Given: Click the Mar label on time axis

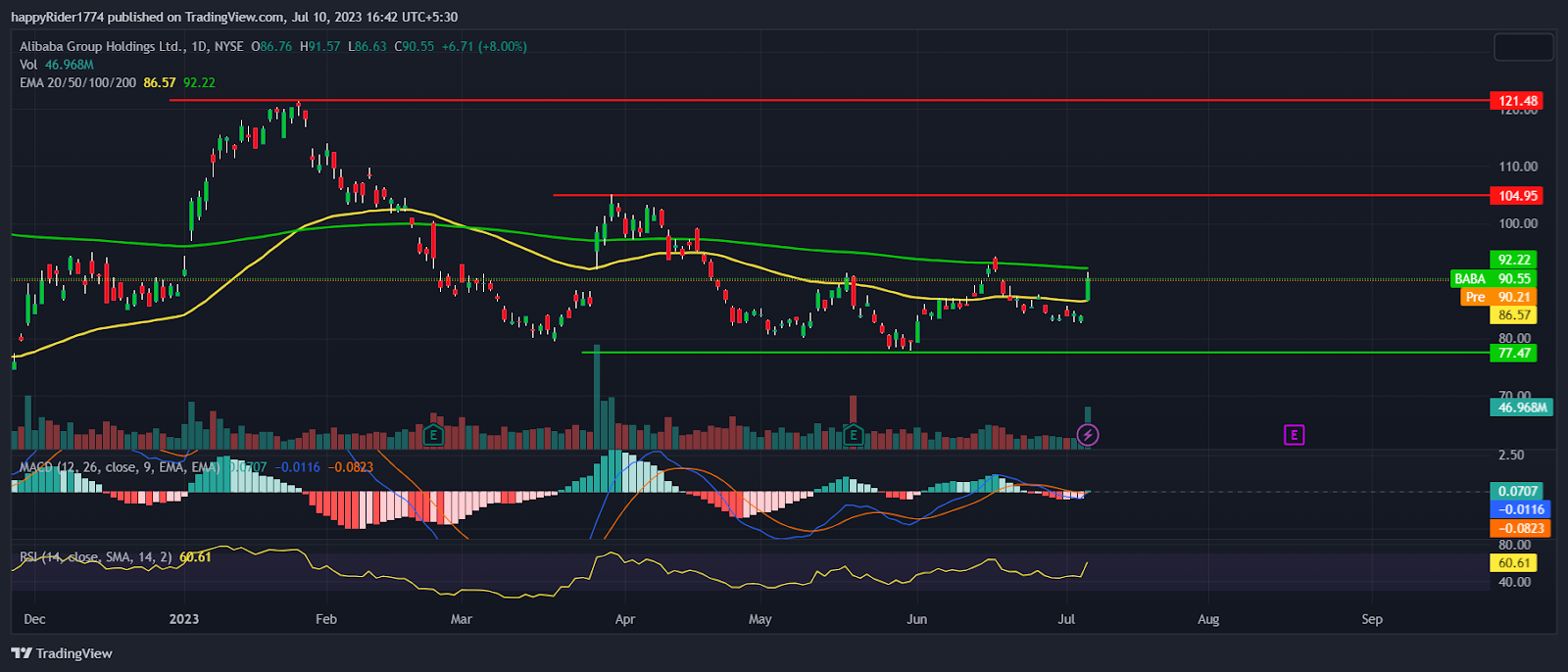Looking at the screenshot, I should 462,619.
